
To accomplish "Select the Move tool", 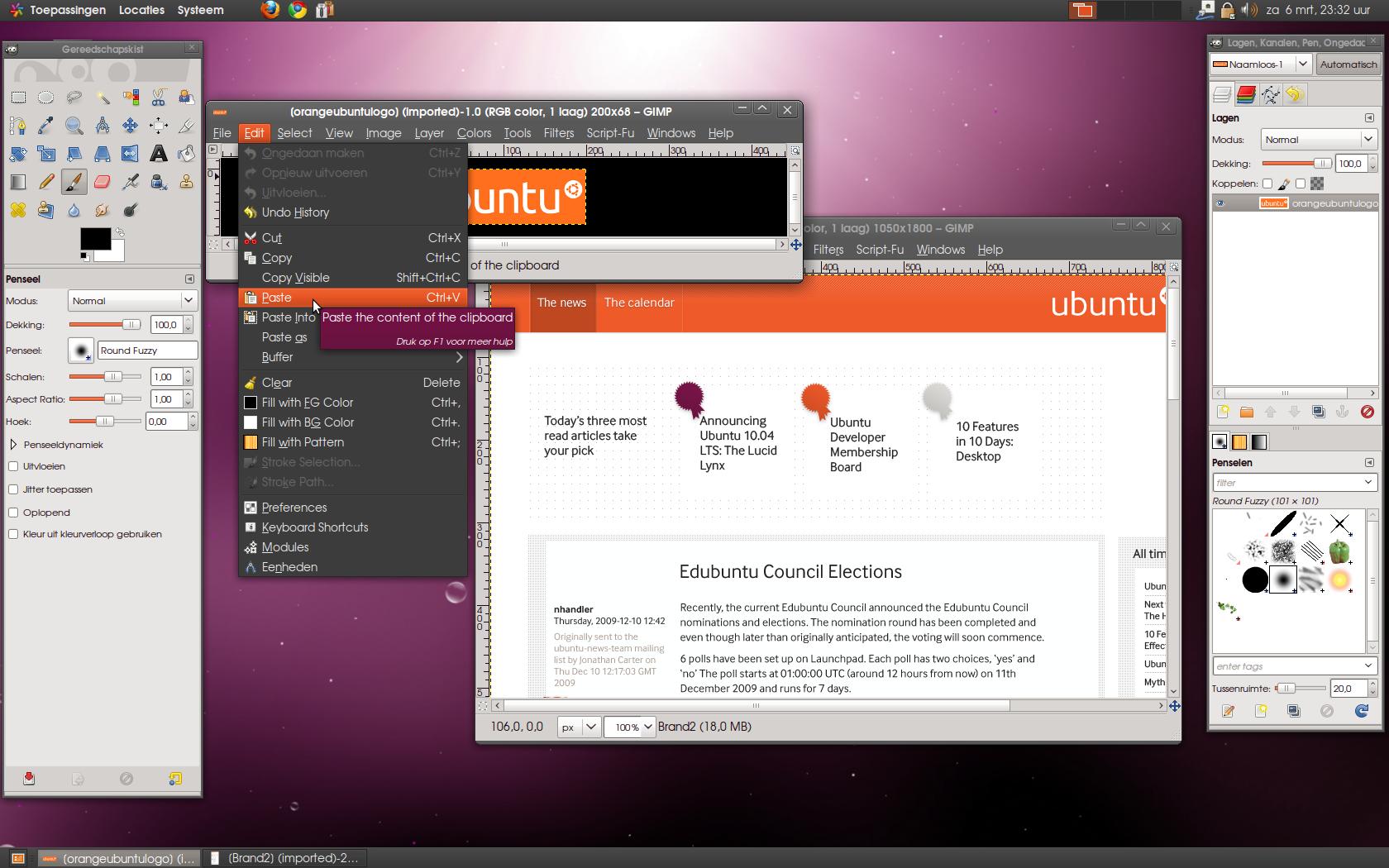I will click(x=131, y=126).
